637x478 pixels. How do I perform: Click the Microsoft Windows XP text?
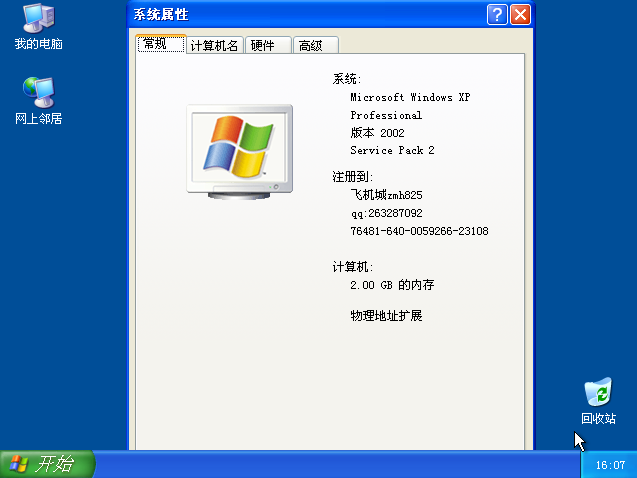tap(410, 97)
